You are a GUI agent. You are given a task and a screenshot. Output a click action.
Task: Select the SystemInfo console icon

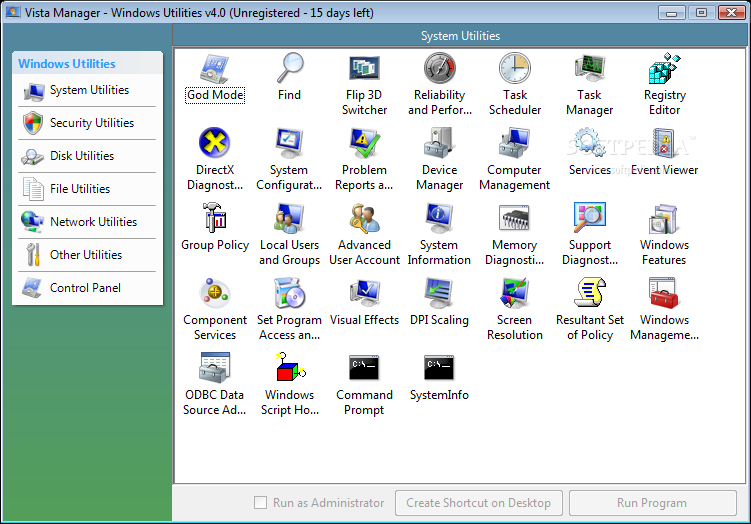tap(439, 368)
